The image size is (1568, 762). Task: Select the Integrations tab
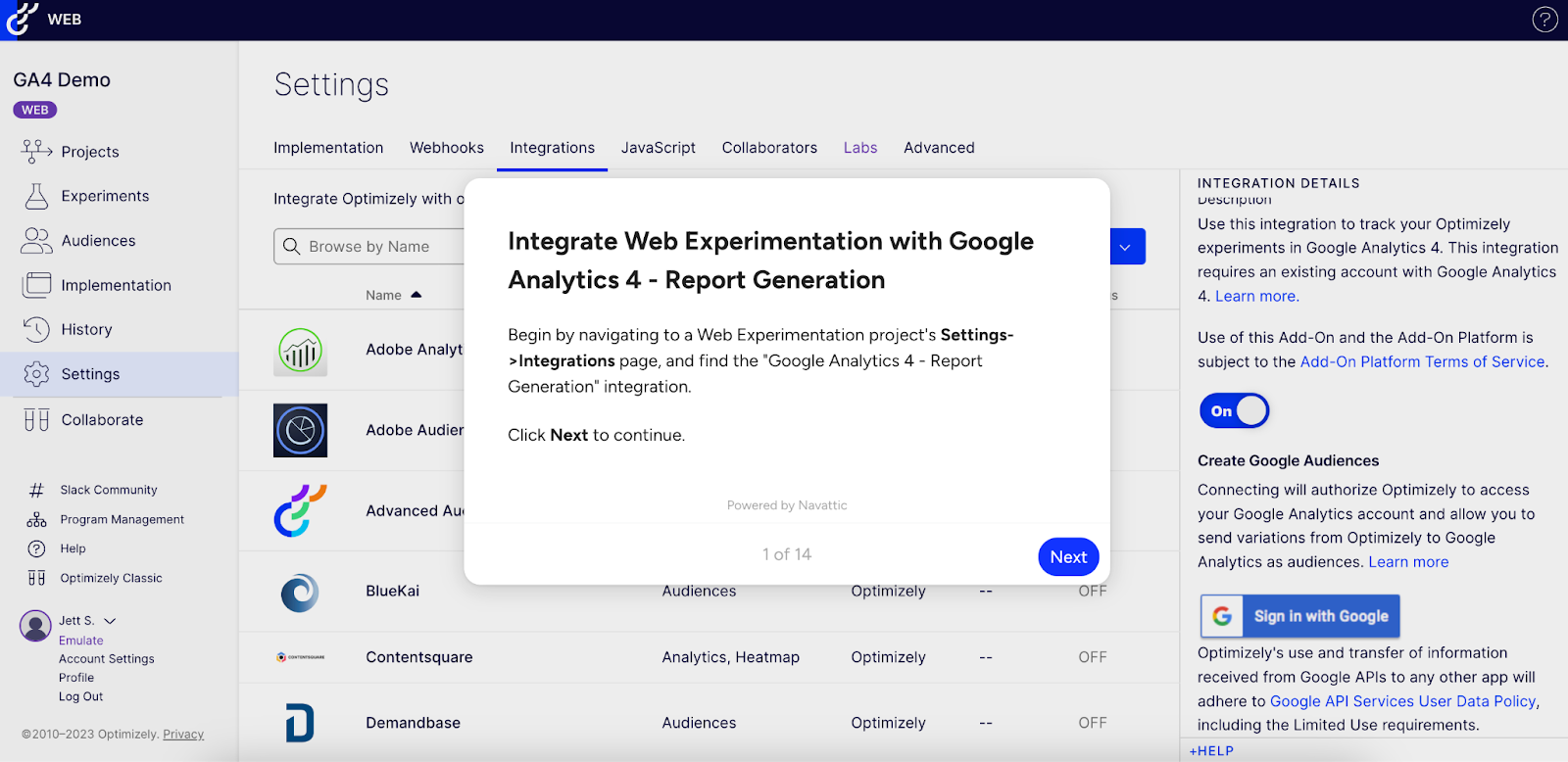click(552, 148)
